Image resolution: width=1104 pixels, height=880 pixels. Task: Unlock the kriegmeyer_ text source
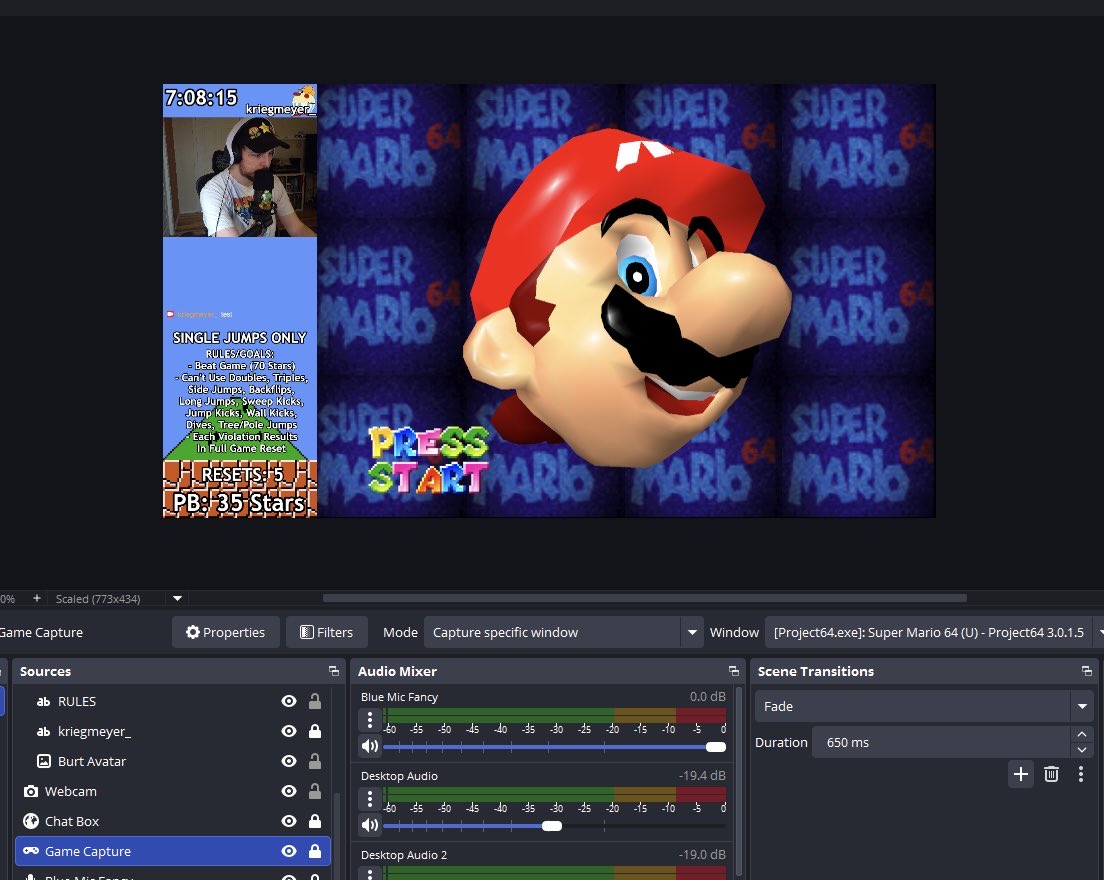click(315, 732)
